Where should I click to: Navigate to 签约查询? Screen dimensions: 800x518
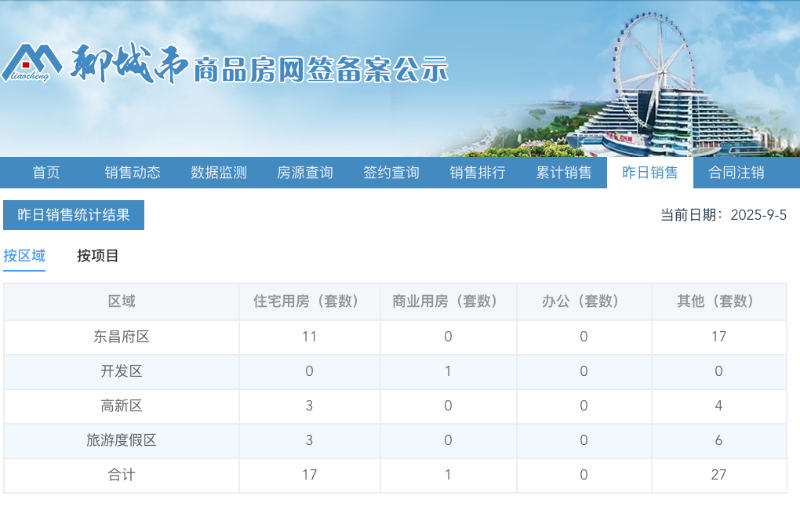[391, 173]
